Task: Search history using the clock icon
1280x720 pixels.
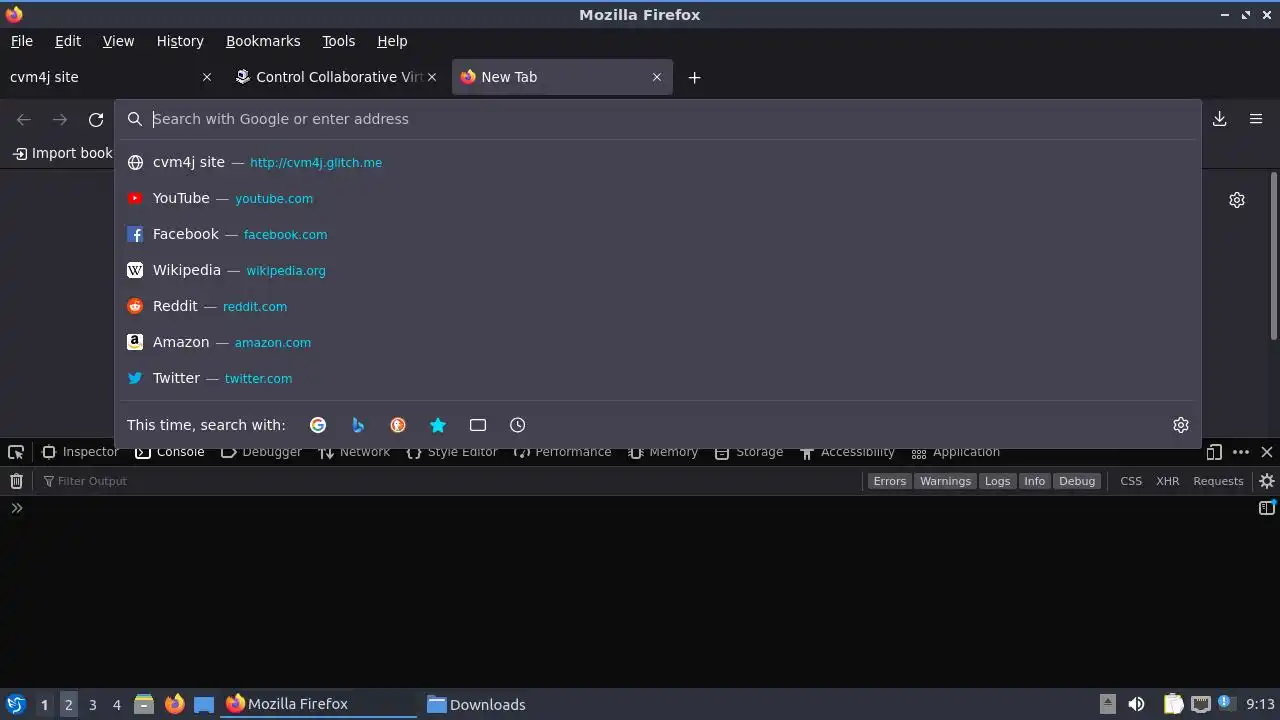Action: 518,425
